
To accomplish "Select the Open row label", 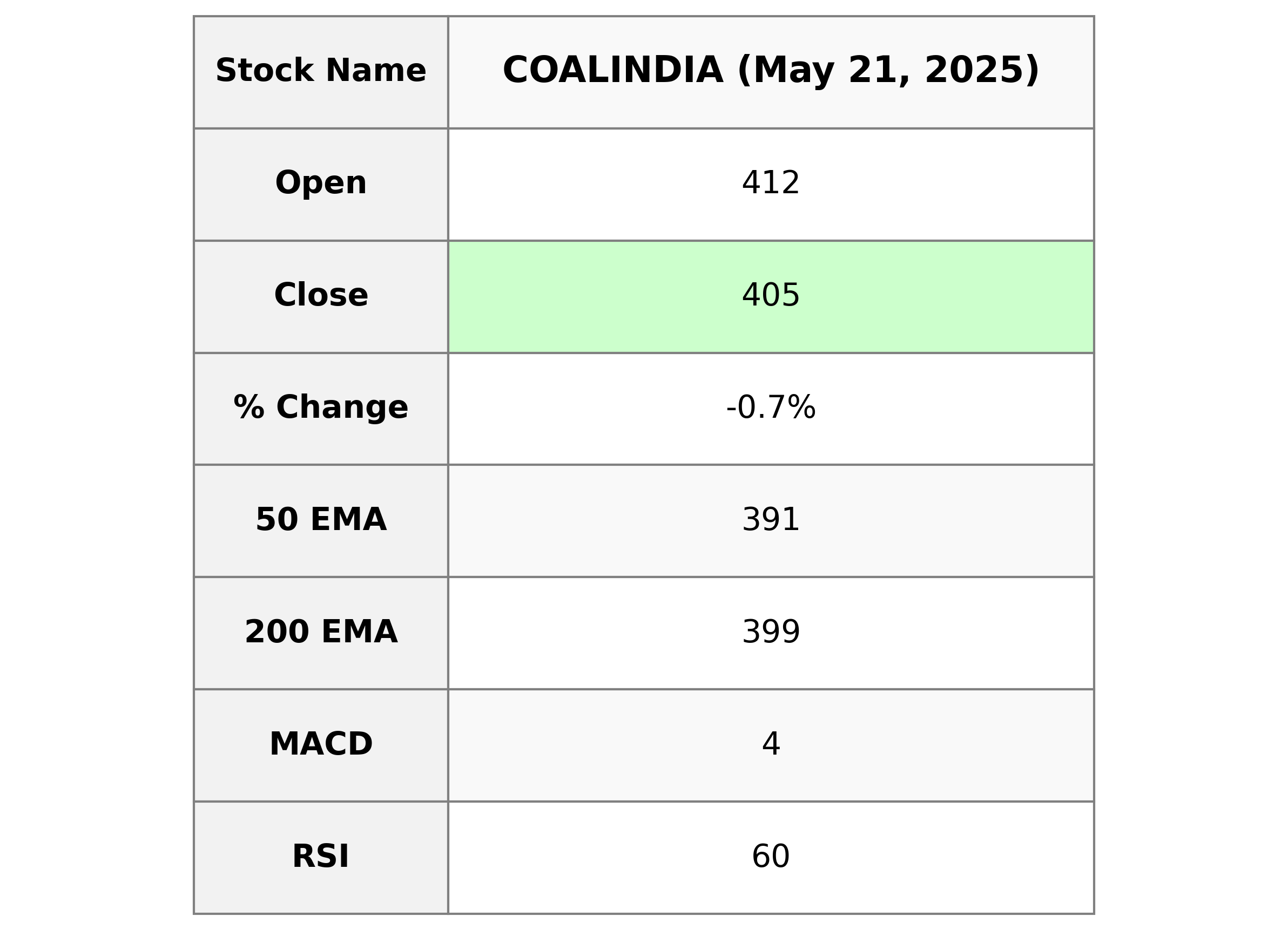I will coord(320,184).
